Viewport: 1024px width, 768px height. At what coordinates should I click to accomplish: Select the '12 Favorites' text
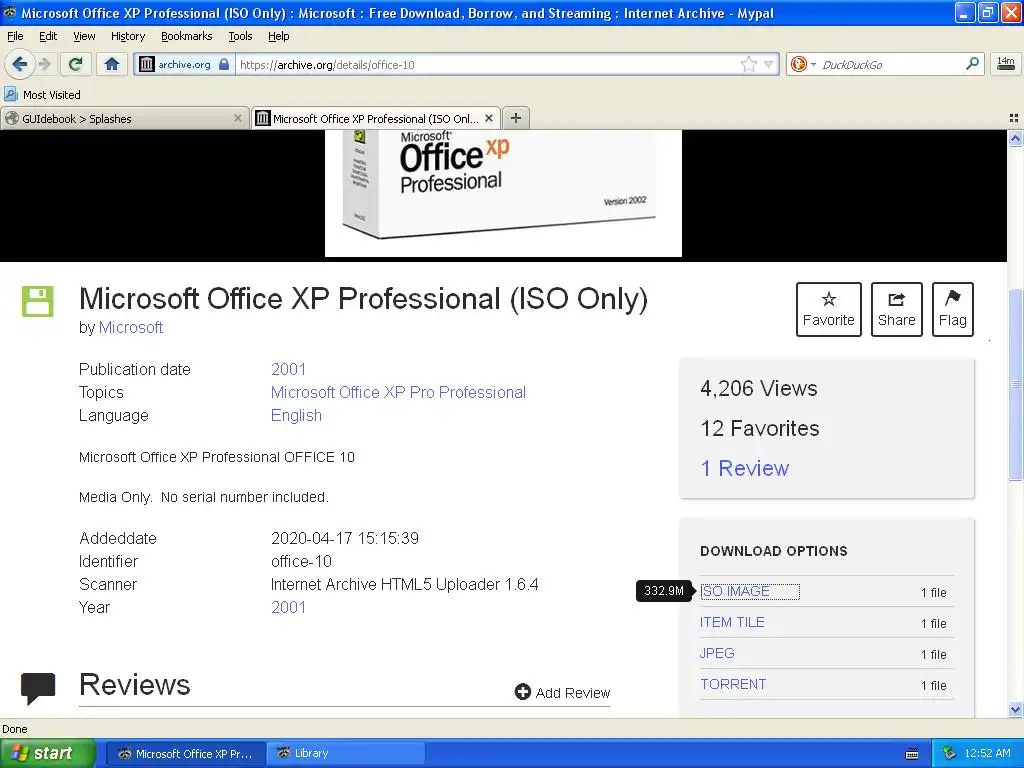[760, 428]
